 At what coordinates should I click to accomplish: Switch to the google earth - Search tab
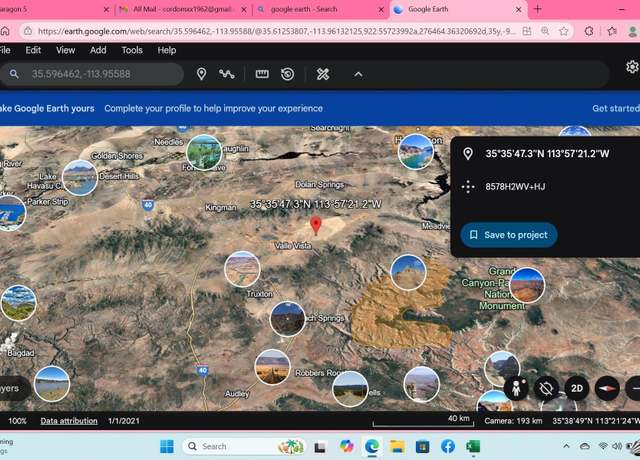(x=321, y=9)
